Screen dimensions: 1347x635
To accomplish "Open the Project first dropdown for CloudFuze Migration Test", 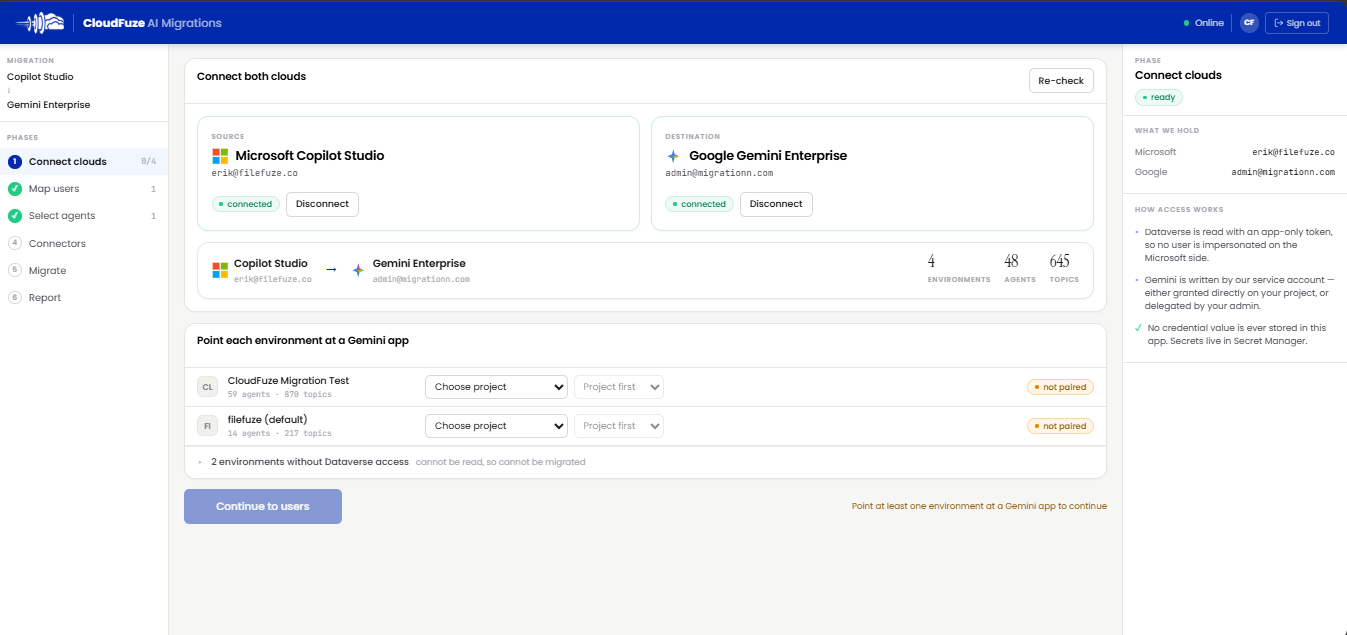I will pyautogui.click(x=618, y=387).
